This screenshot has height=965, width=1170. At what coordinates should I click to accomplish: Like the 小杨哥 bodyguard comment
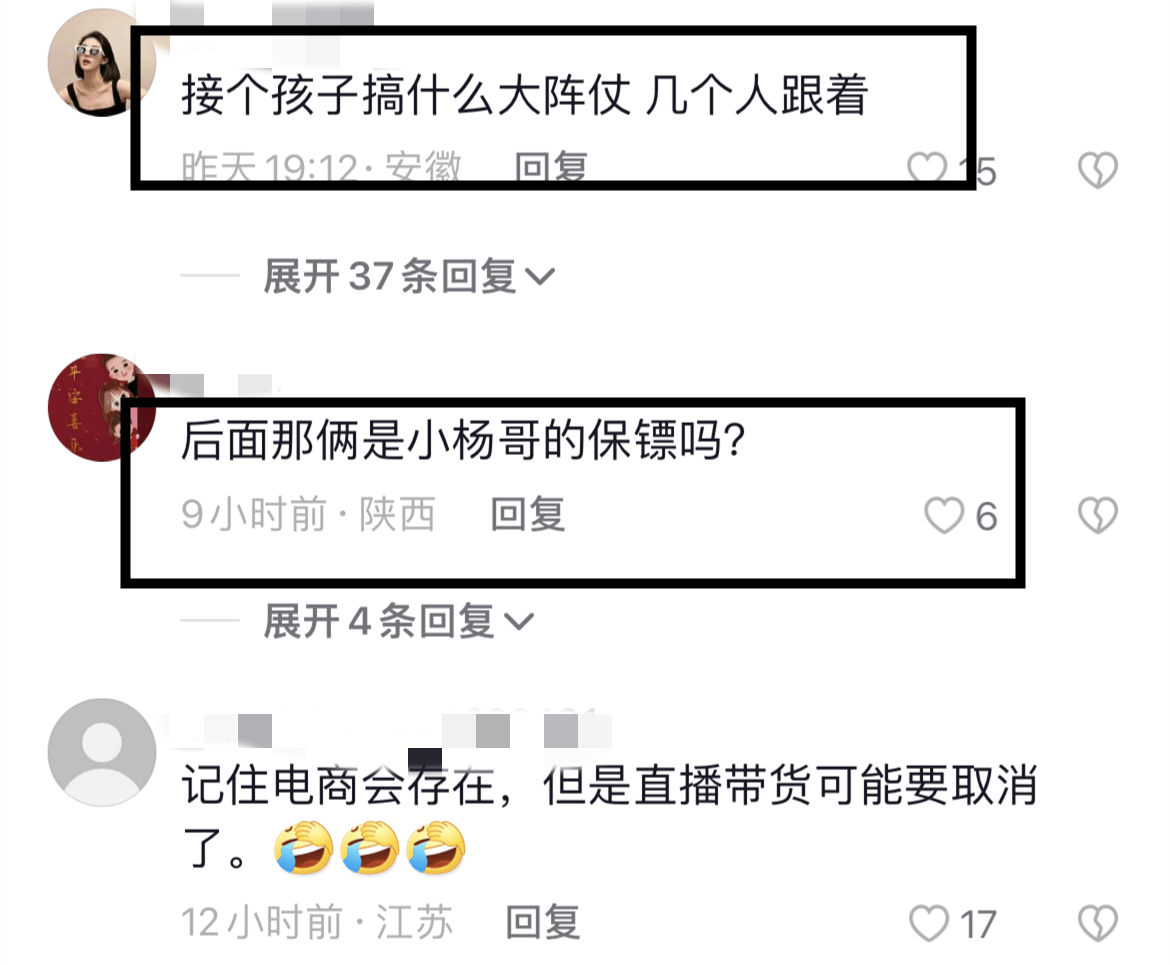944,515
